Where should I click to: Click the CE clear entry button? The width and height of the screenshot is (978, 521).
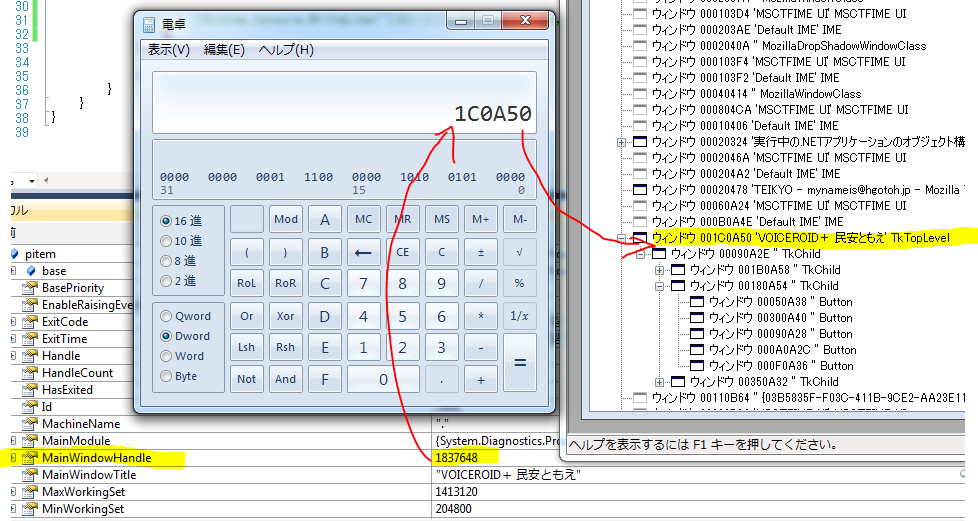(x=402, y=252)
